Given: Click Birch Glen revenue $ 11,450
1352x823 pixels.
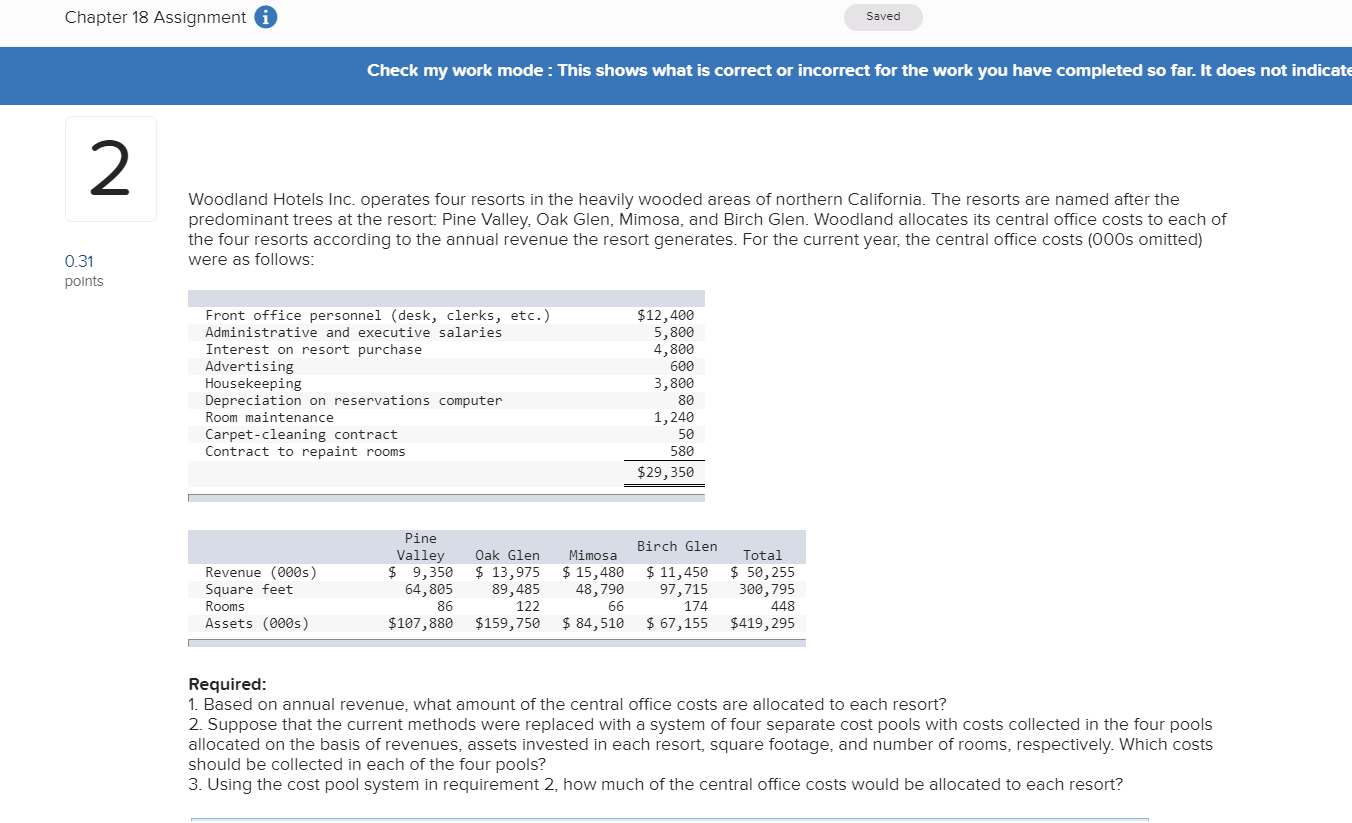Looking at the screenshot, I should [x=677, y=572].
